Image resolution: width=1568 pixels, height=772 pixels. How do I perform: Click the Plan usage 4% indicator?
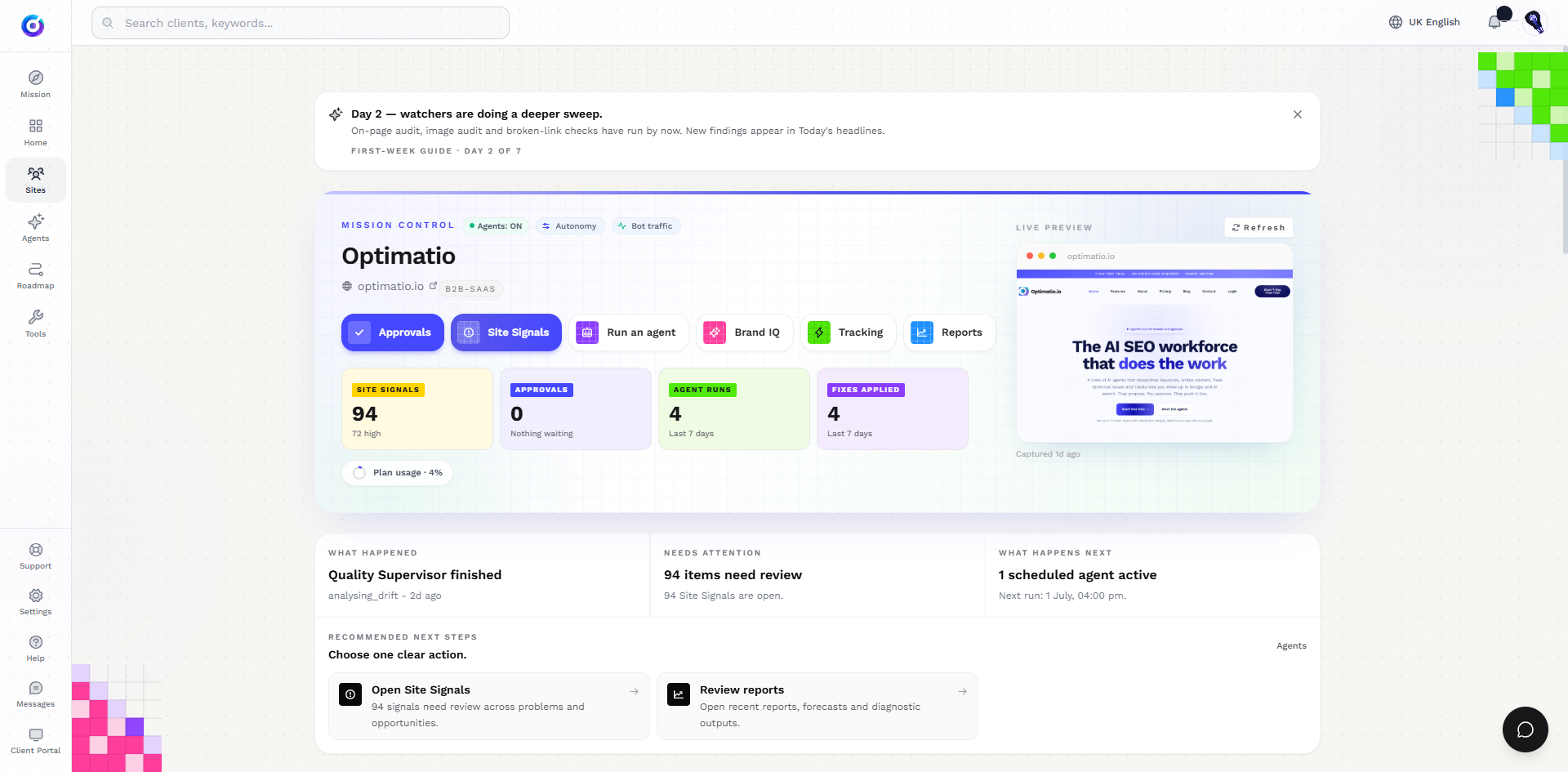tap(398, 473)
